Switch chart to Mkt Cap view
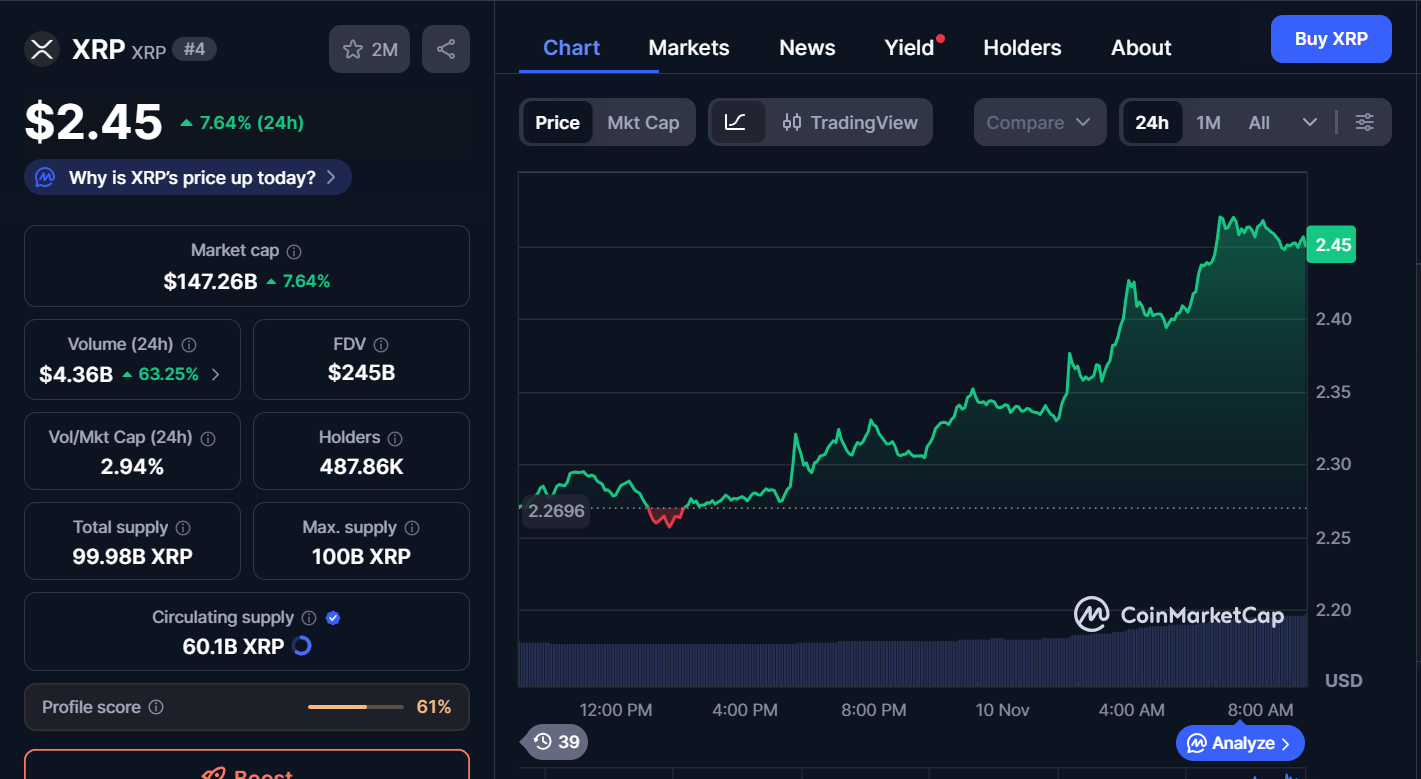 click(643, 122)
